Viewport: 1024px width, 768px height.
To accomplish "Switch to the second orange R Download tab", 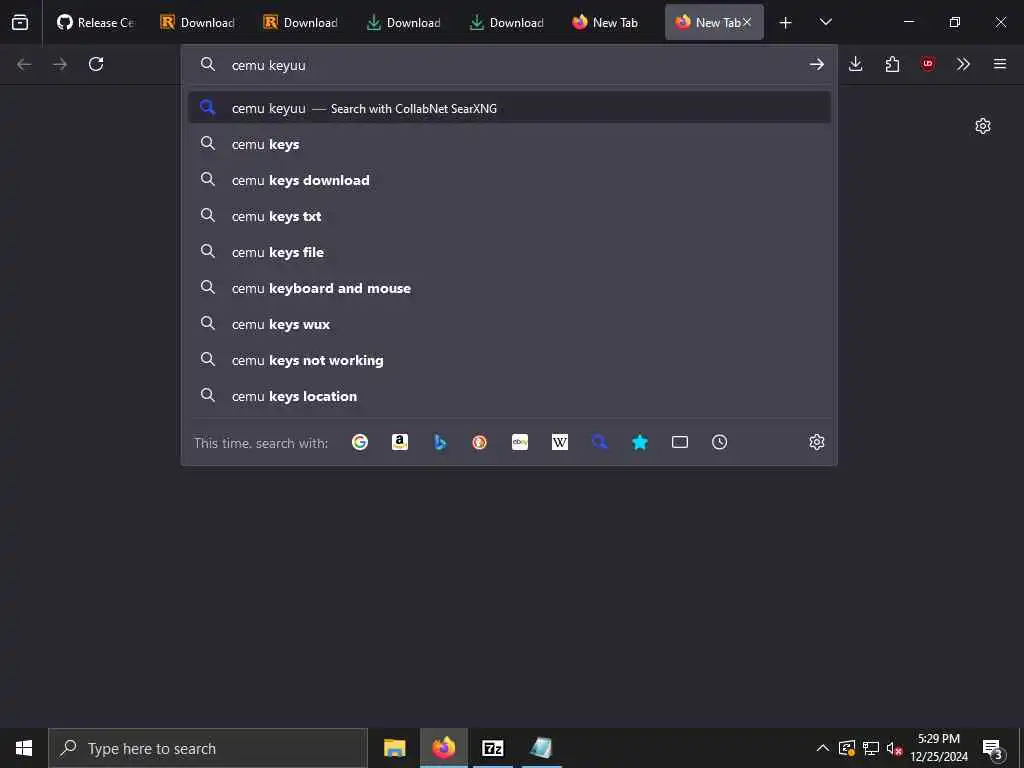I will tap(301, 22).
